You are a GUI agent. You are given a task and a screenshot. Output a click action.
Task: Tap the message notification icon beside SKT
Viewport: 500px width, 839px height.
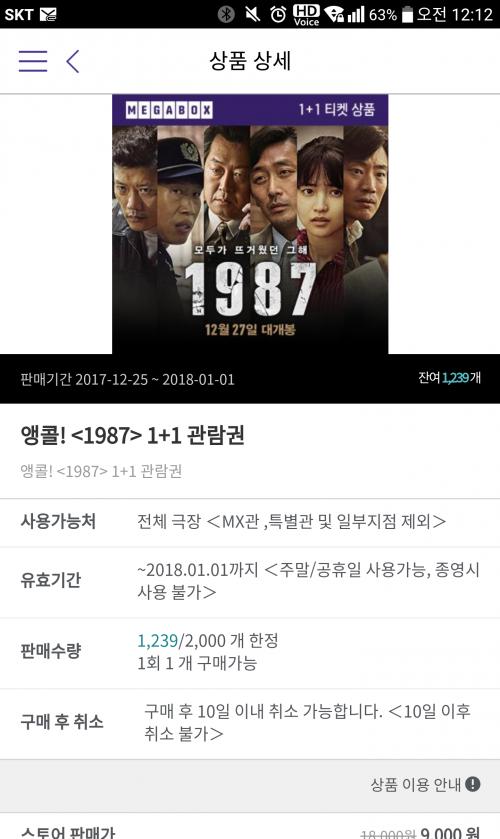(x=48, y=14)
